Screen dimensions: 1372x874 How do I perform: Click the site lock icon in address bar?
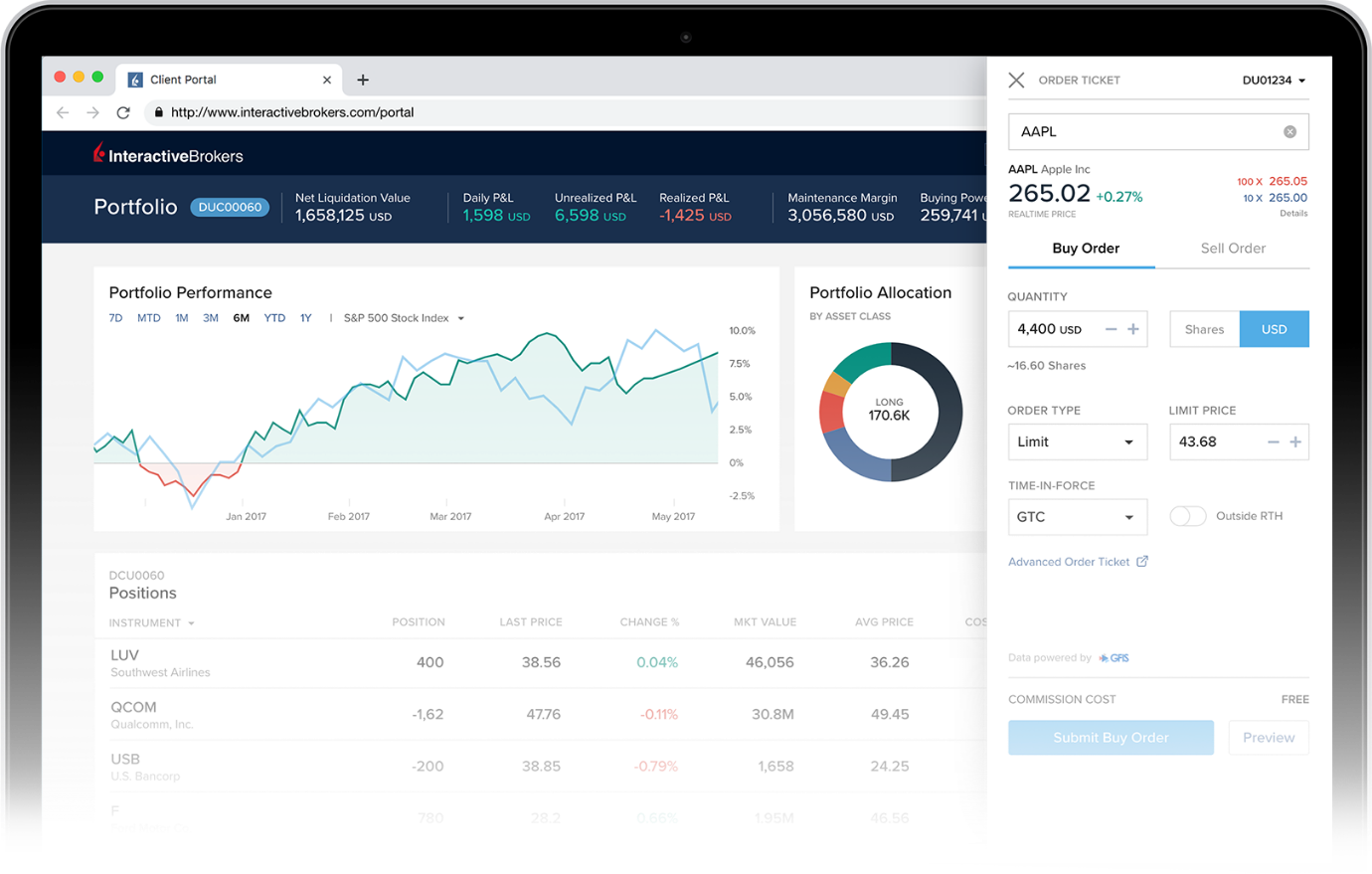tap(158, 112)
